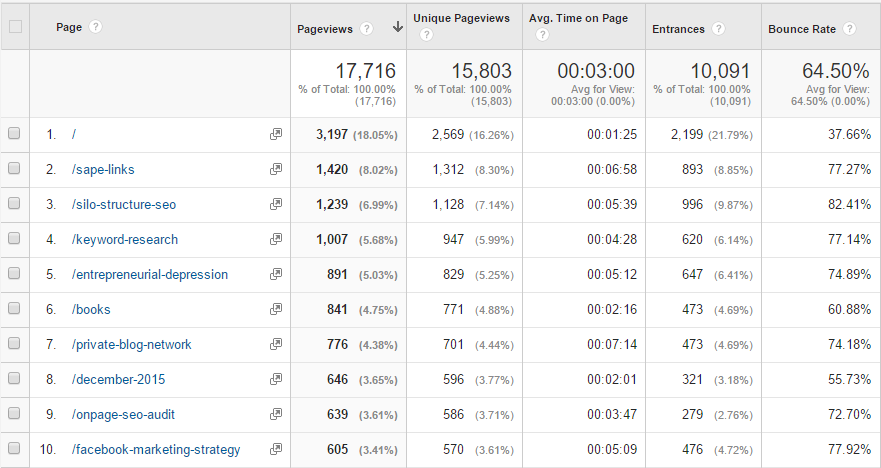Open /silo-structure-seo external link icon
The height and width of the screenshot is (468, 881).
[275, 204]
